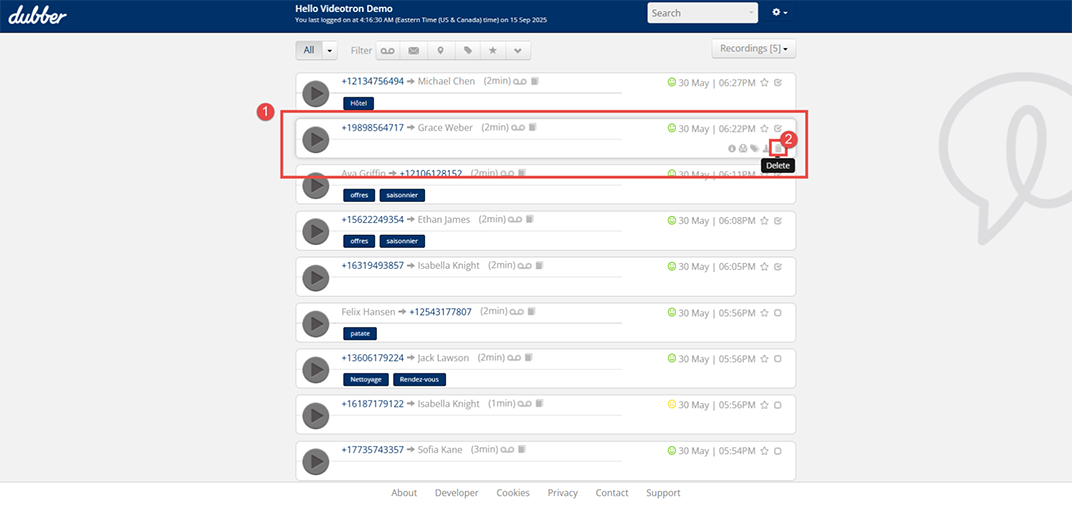
Task: Click saisonnier tag on Ava Griffin row
Action: click(x=403, y=196)
